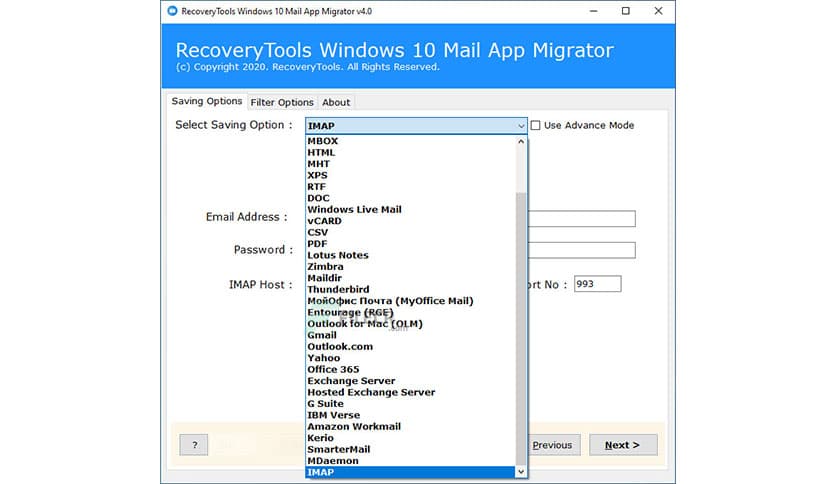Image resolution: width=836 pixels, height=484 pixels.
Task: Choose MDaemon as saving option
Action: (411, 461)
